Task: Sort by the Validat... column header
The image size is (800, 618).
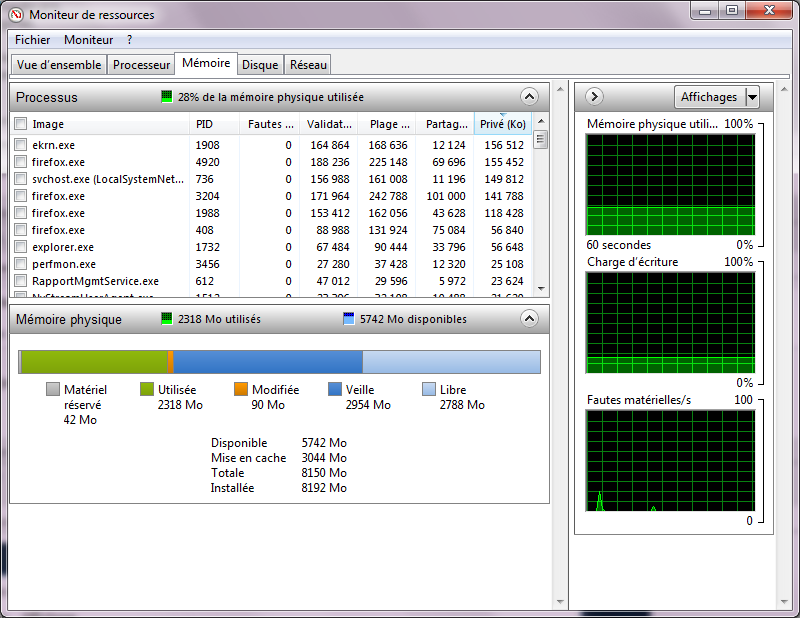Action: (x=329, y=124)
